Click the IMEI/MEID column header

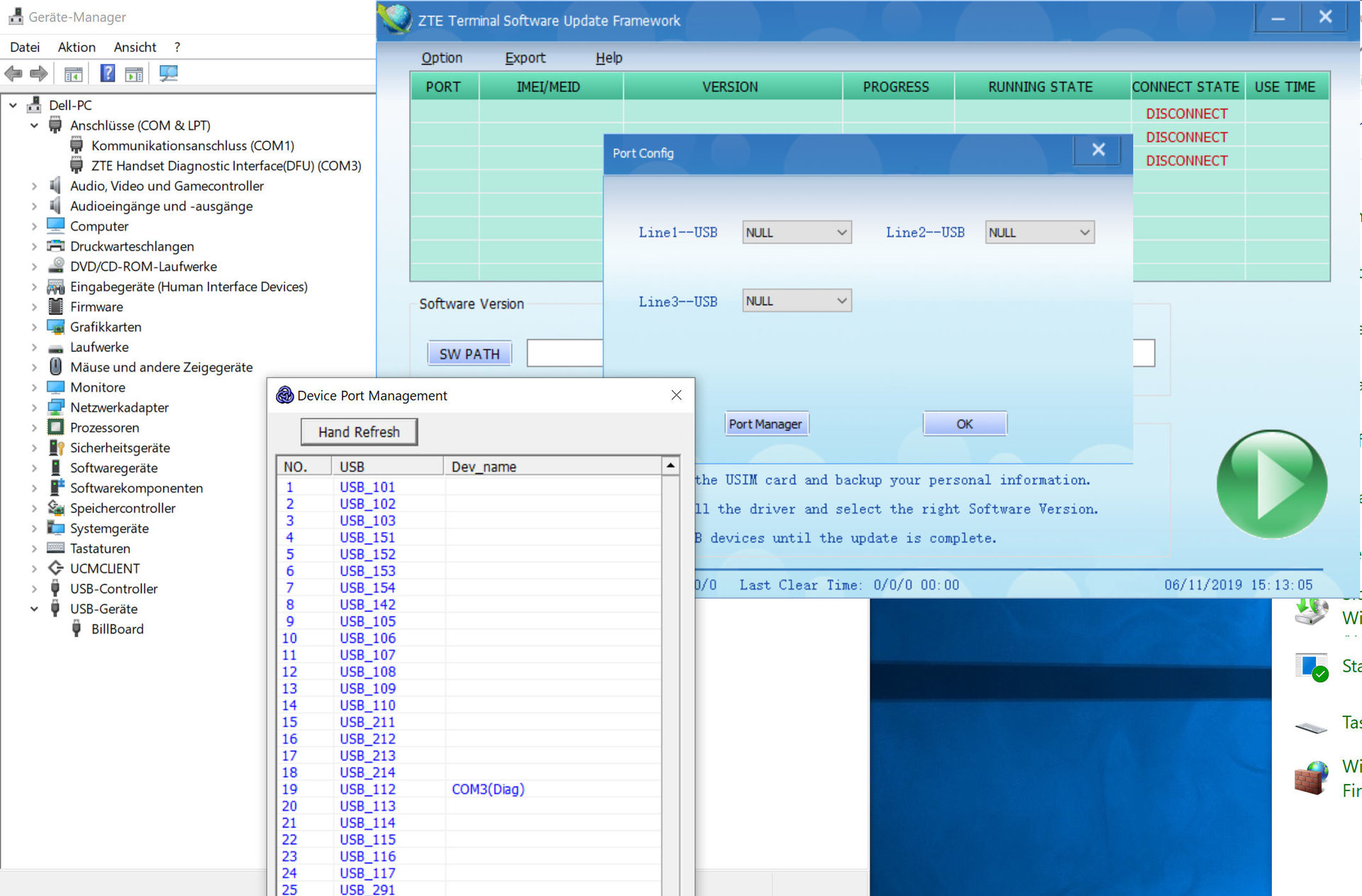coord(550,87)
